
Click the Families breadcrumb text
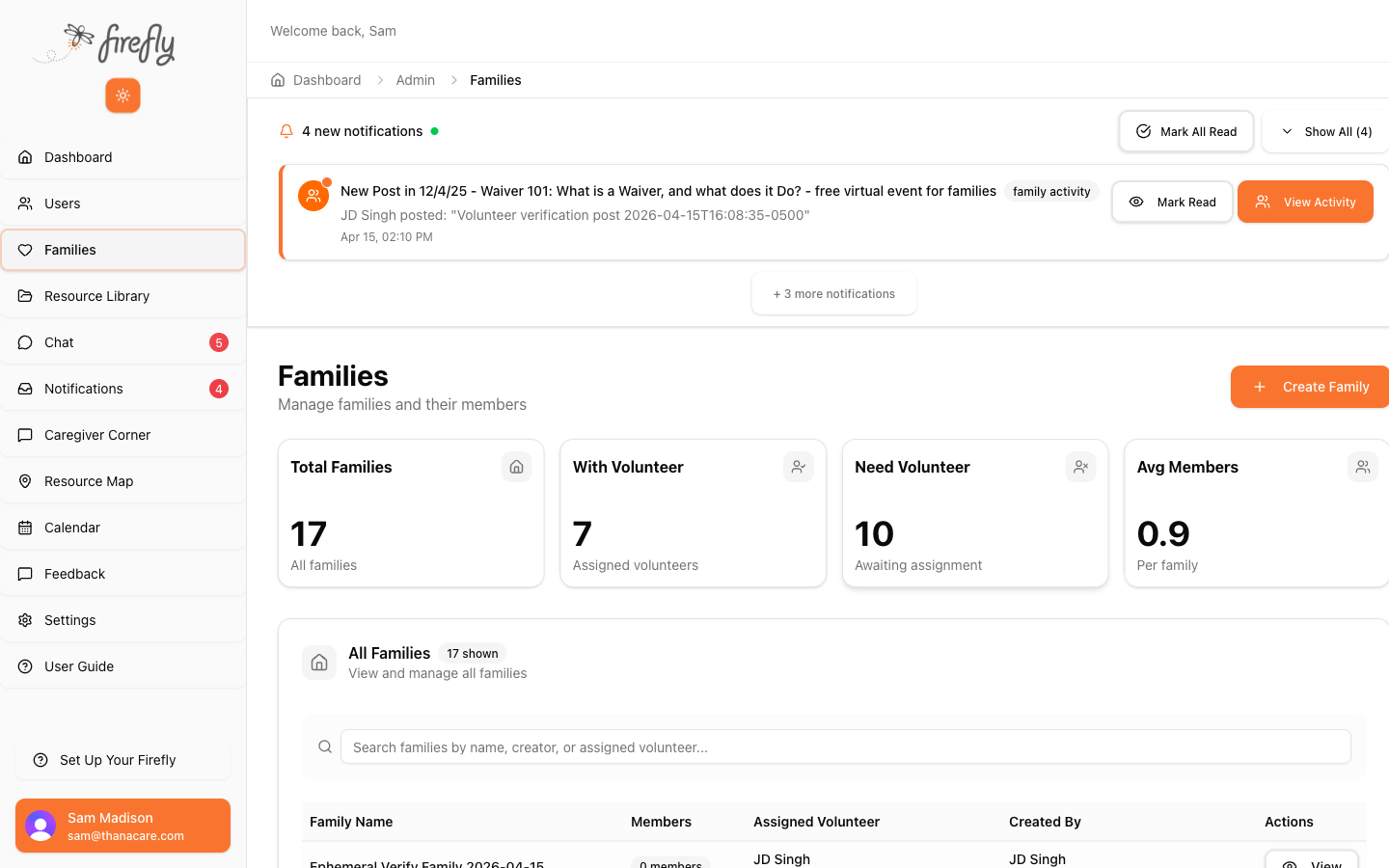click(x=496, y=80)
